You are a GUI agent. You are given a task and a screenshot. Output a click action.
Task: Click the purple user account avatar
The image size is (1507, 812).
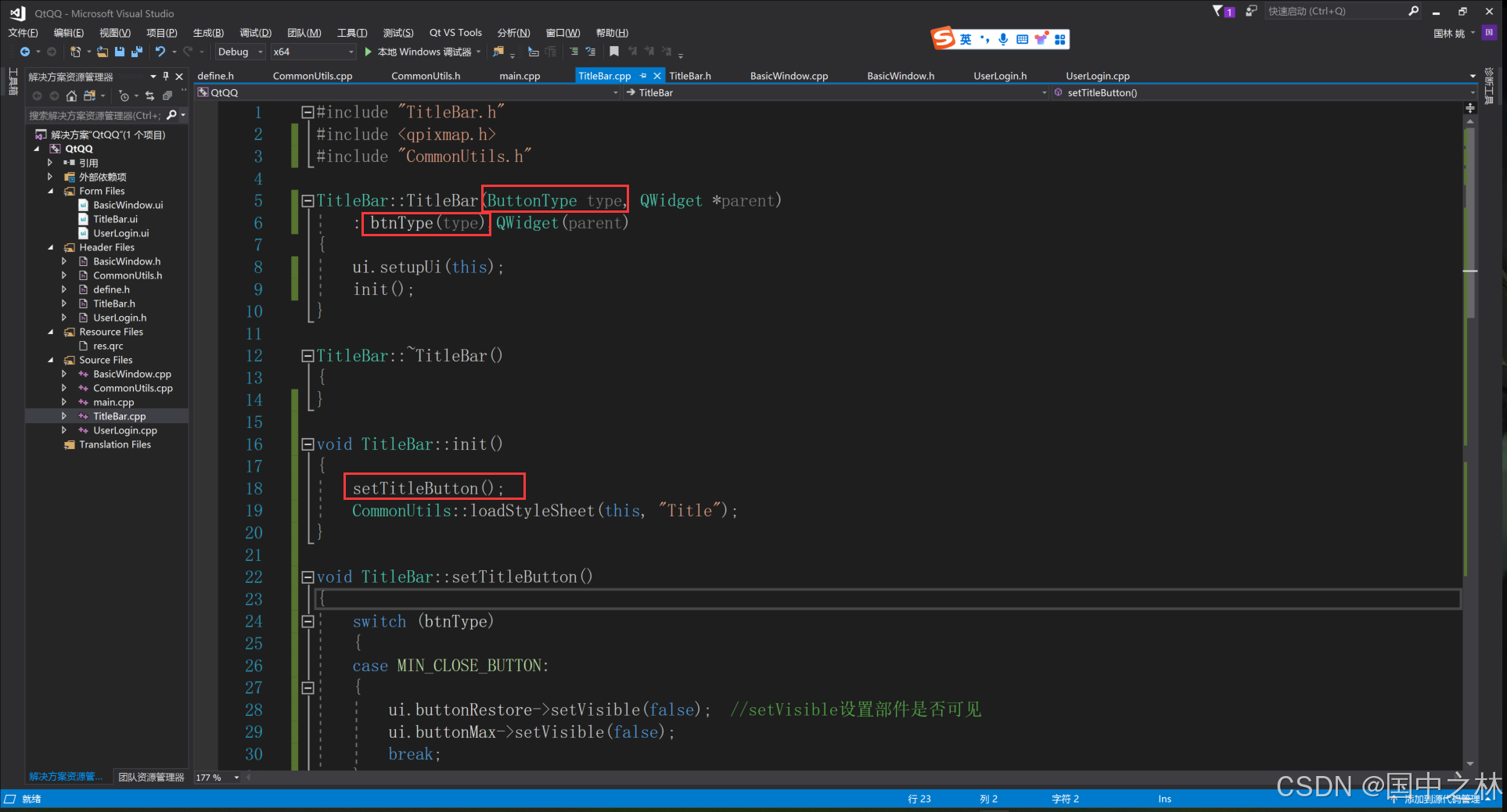pos(1490,32)
